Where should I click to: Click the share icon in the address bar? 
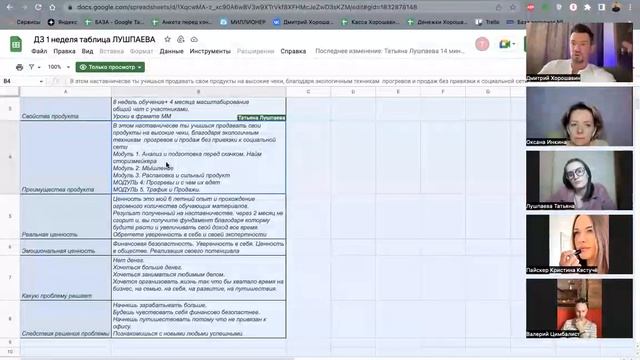tap(498, 7)
